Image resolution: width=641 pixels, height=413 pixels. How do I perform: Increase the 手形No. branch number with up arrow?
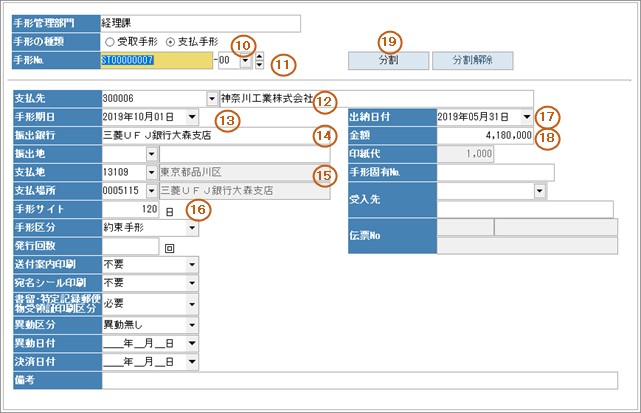click(x=259, y=57)
